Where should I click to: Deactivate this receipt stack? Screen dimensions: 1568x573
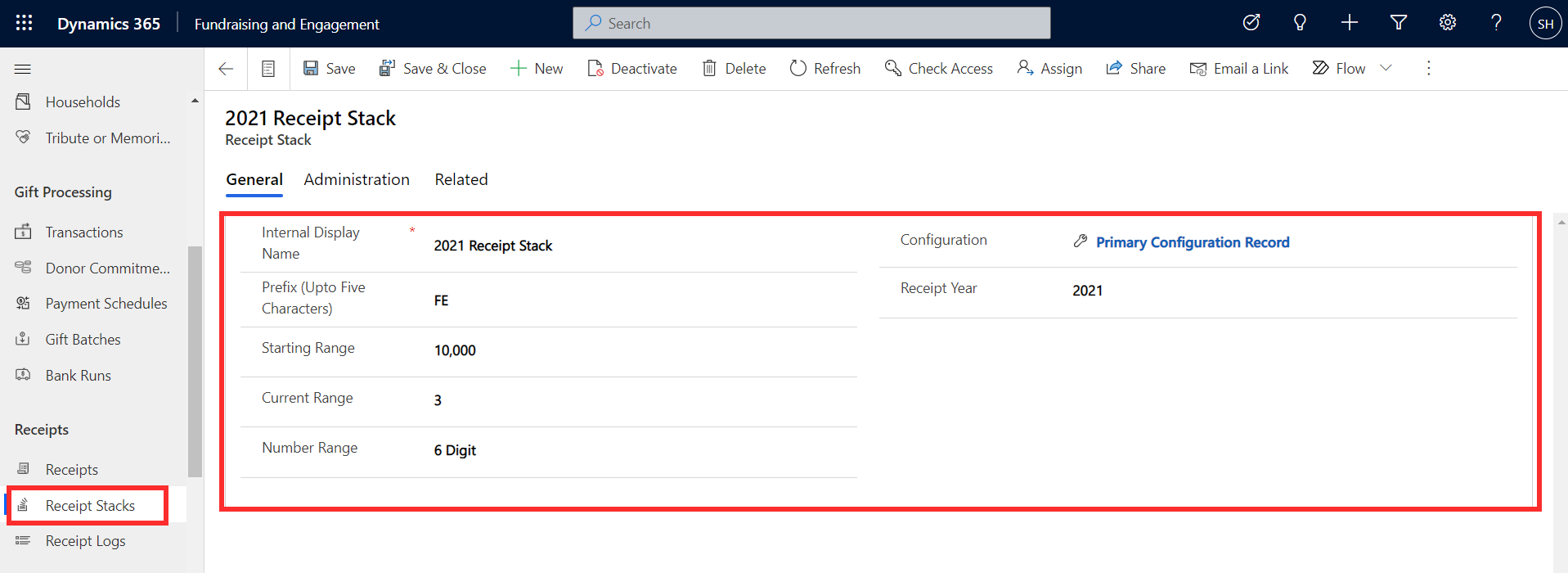(632, 69)
